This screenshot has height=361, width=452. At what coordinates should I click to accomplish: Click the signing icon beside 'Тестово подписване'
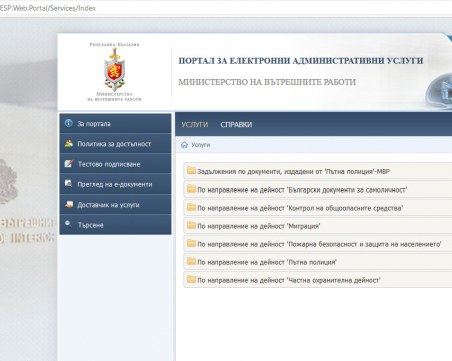click(x=69, y=164)
